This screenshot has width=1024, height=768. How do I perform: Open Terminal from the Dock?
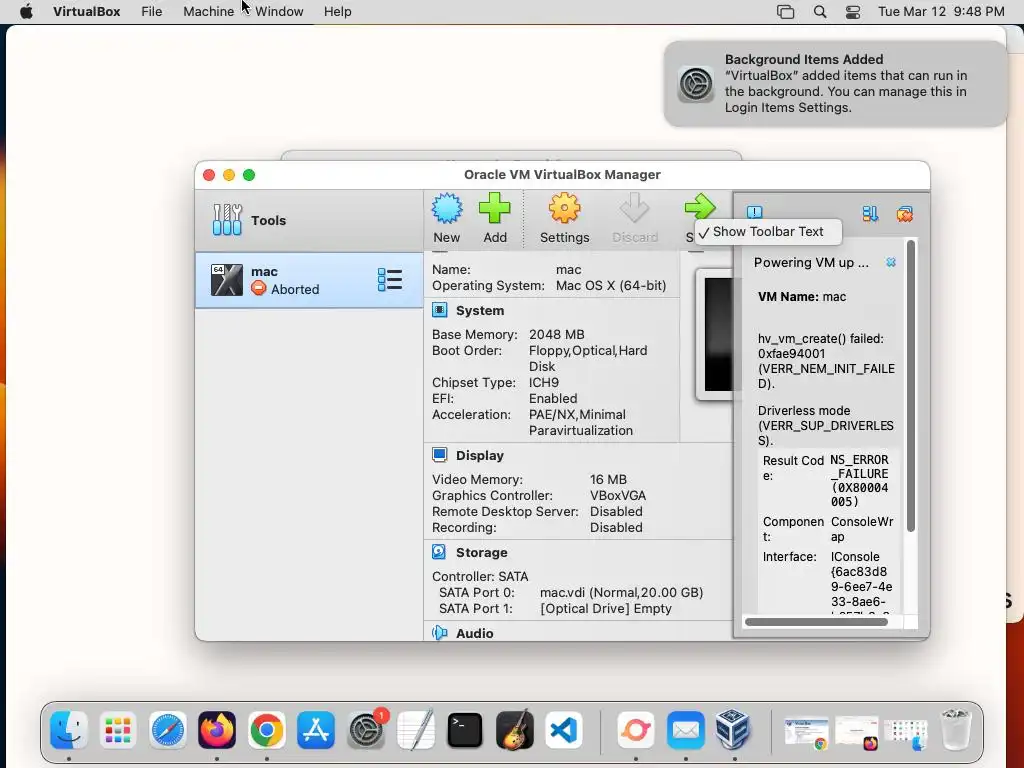[465, 729]
